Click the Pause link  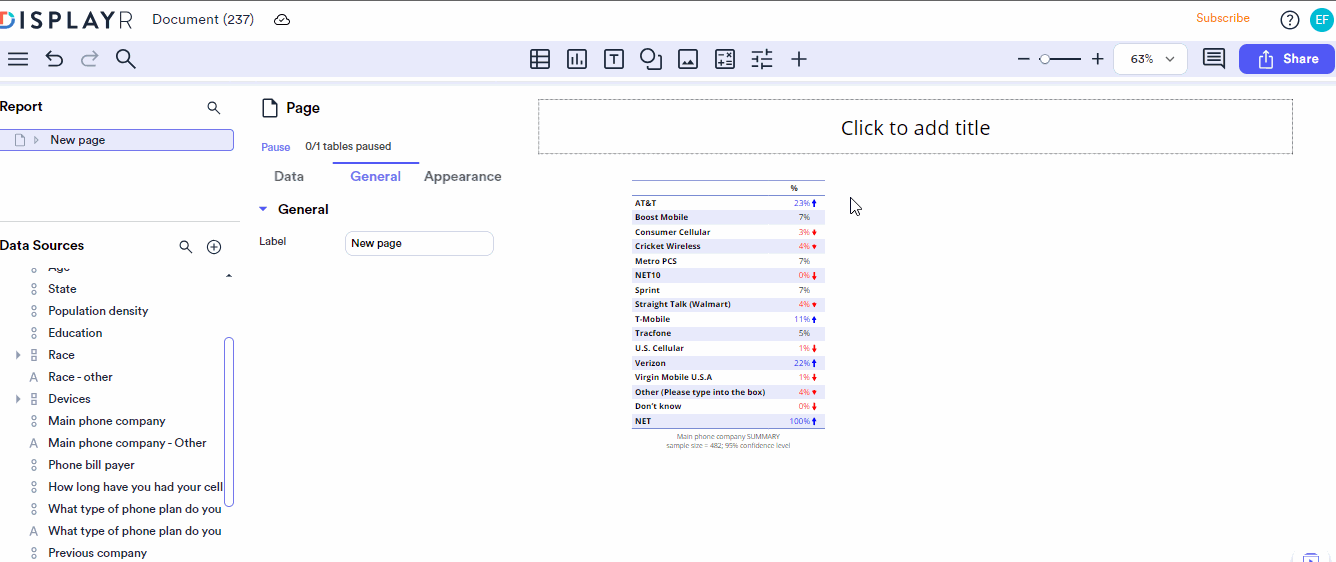(x=276, y=147)
